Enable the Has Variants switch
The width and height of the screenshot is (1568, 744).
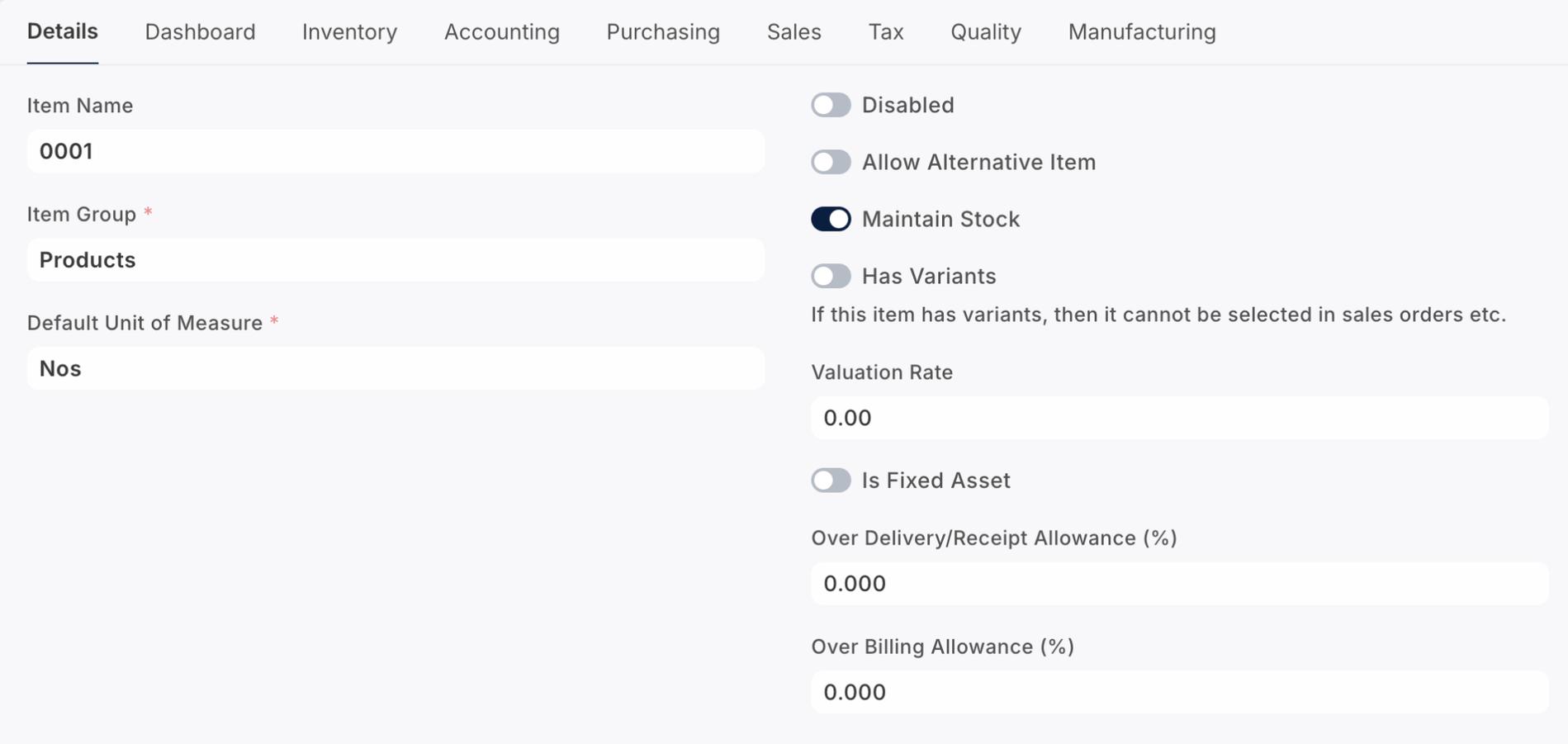click(831, 276)
